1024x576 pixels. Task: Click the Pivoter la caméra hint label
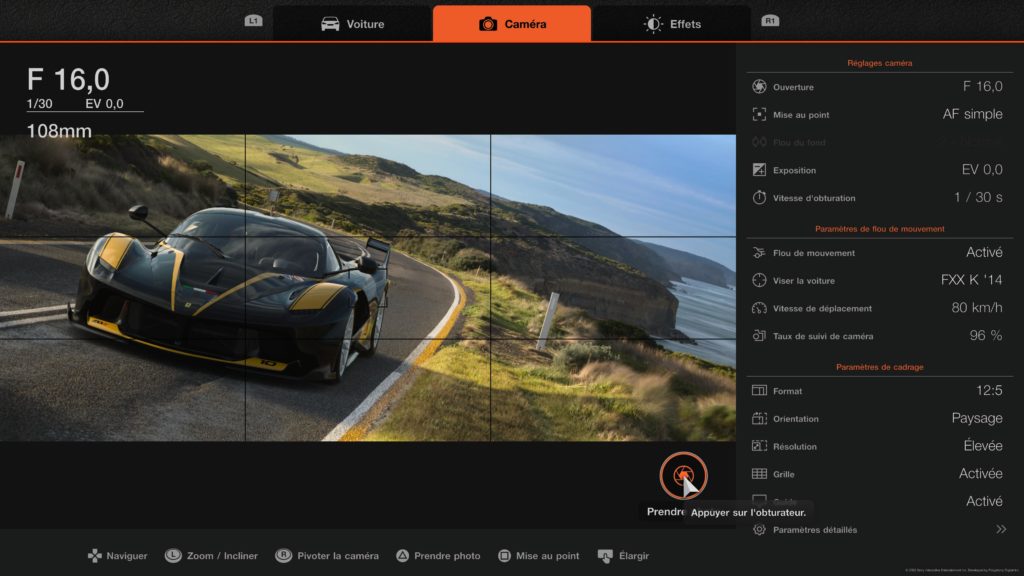tap(338, 556)
